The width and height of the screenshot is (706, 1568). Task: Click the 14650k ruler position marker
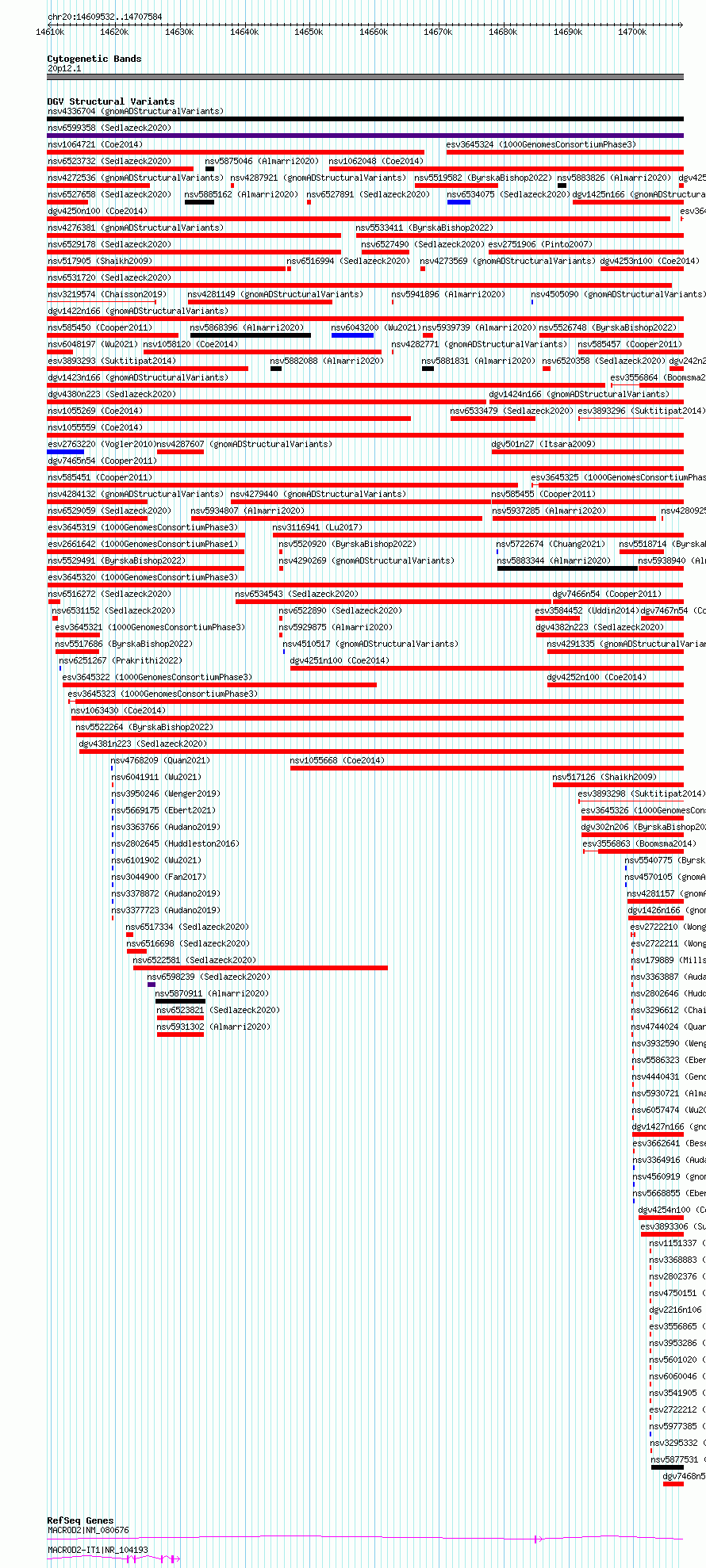coord(309,32)
